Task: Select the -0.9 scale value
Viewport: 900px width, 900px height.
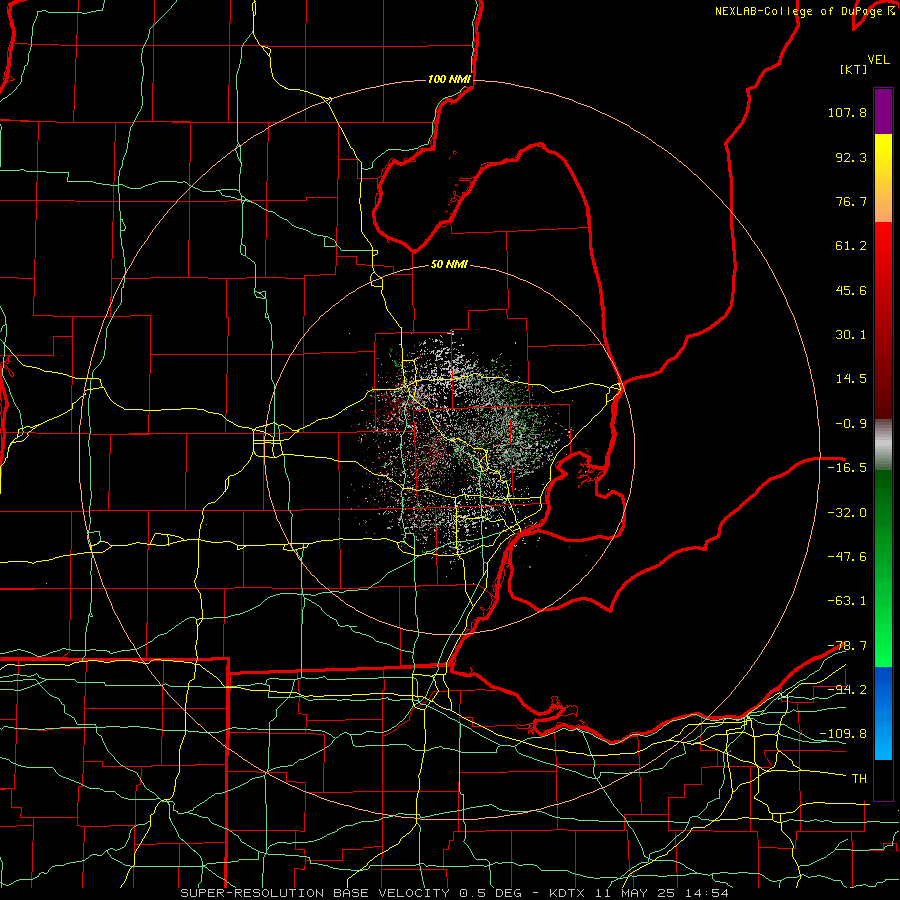Action: coord(851,424)
